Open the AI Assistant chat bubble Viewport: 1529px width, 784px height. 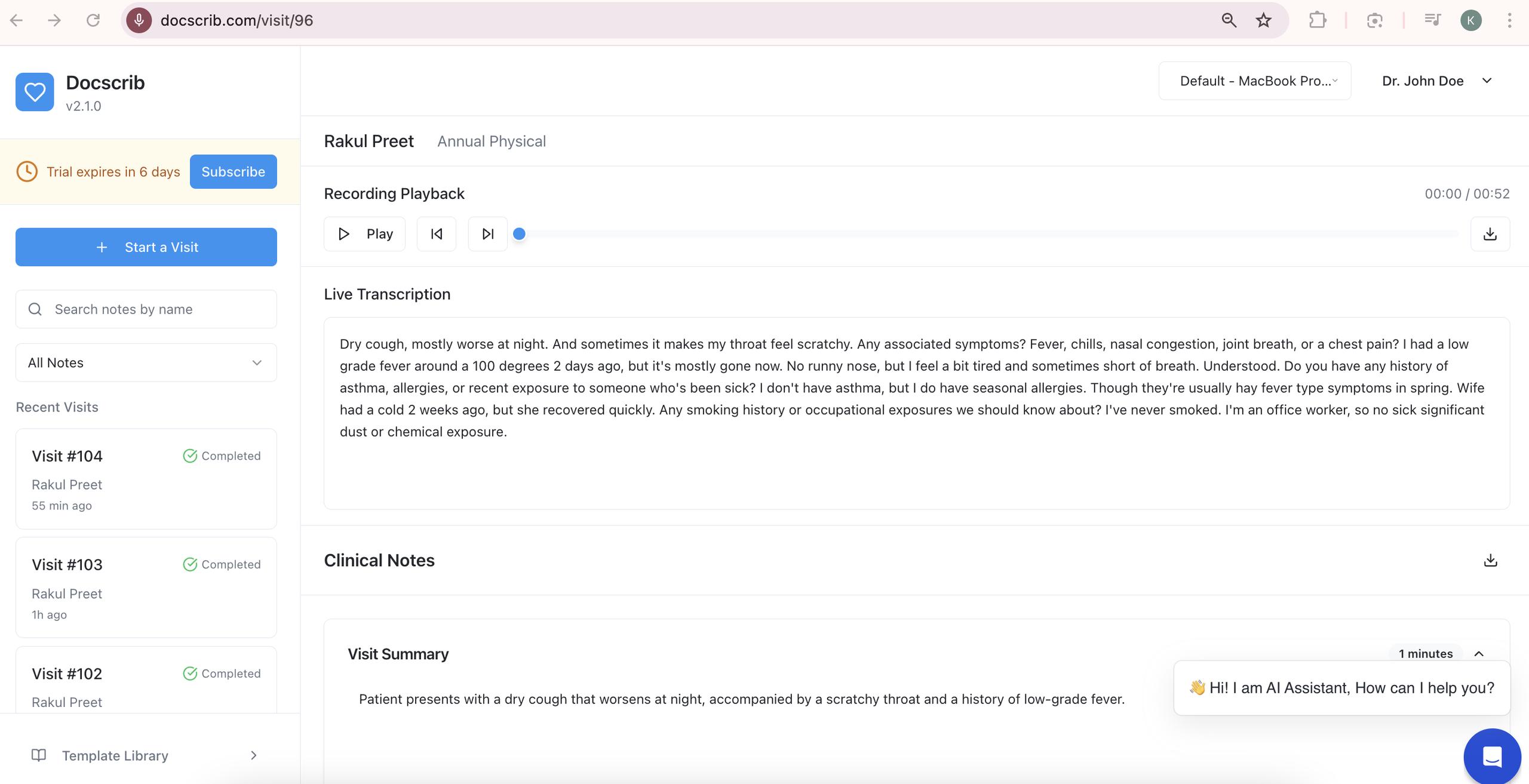1491,757
